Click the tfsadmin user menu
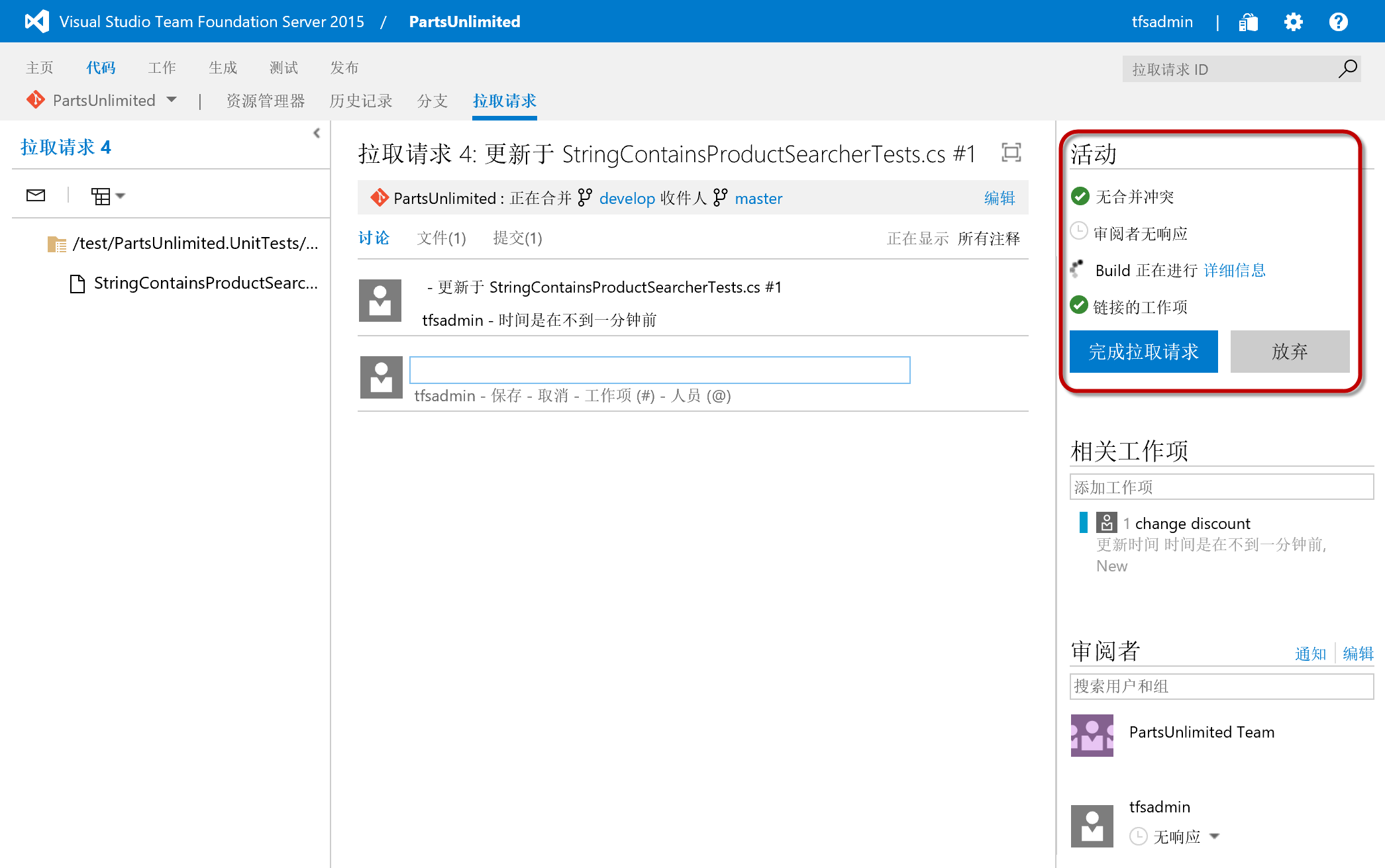 (x=1162, y=22)
